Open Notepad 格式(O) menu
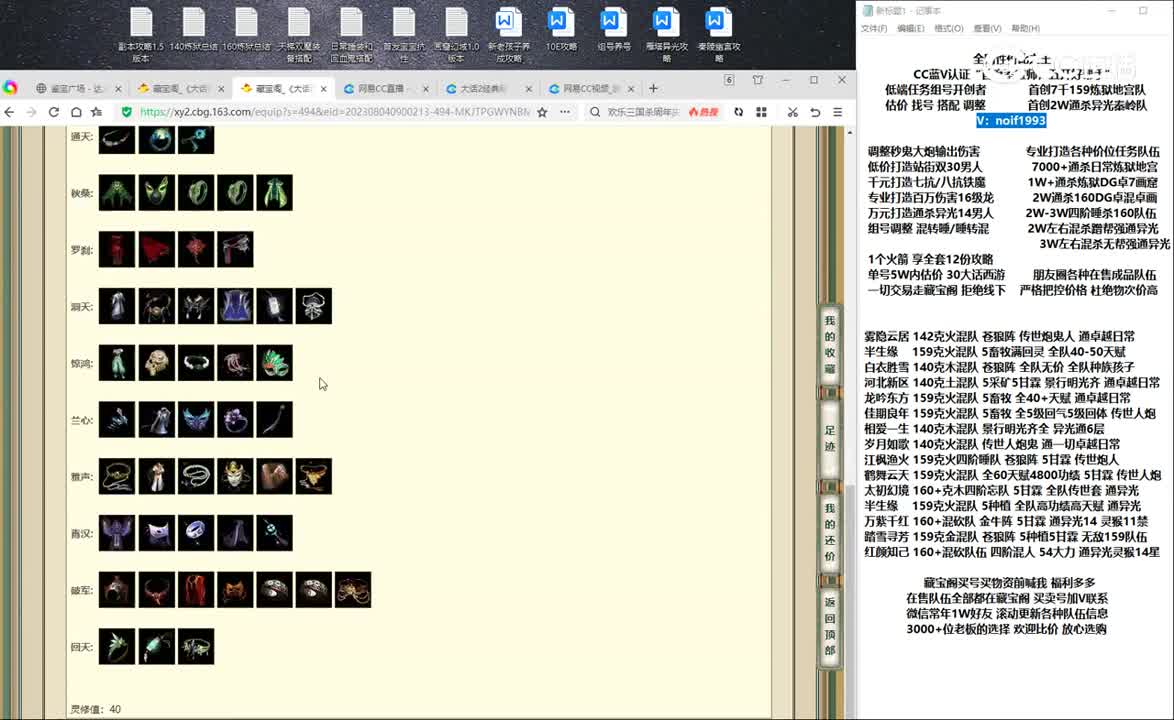The image size is (1174, 720). [x=949, y=28]
